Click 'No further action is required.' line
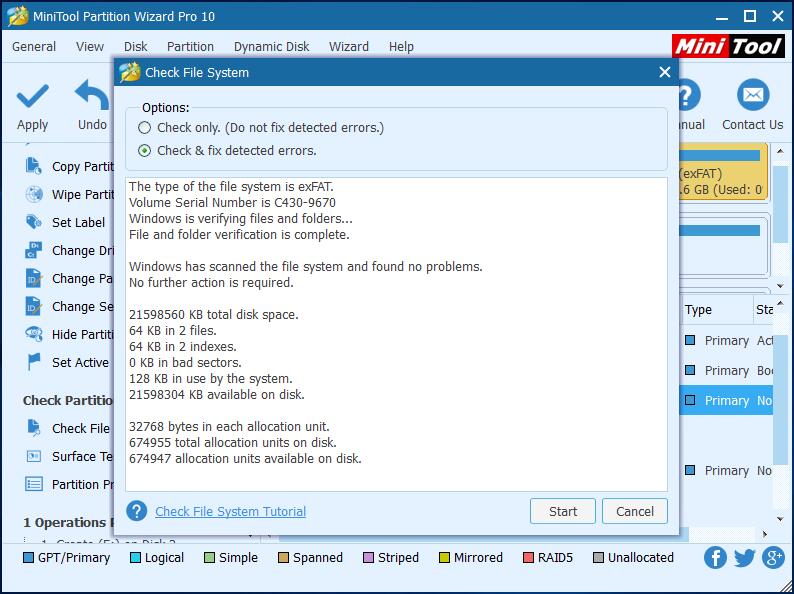This screenshot has width=794, height=594. point(211,283)
